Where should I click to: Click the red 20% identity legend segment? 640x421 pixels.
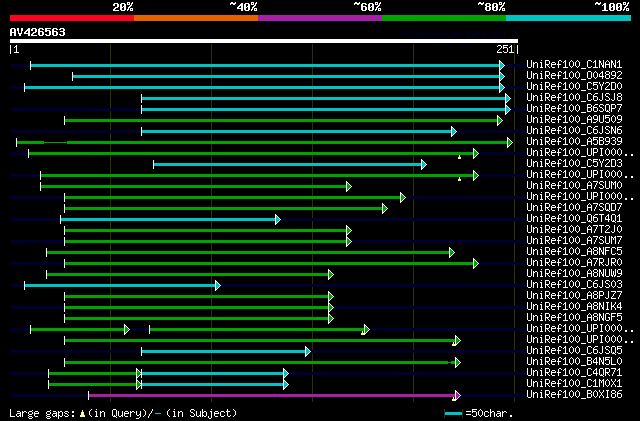pyautogui.click(x=72, y=18)
